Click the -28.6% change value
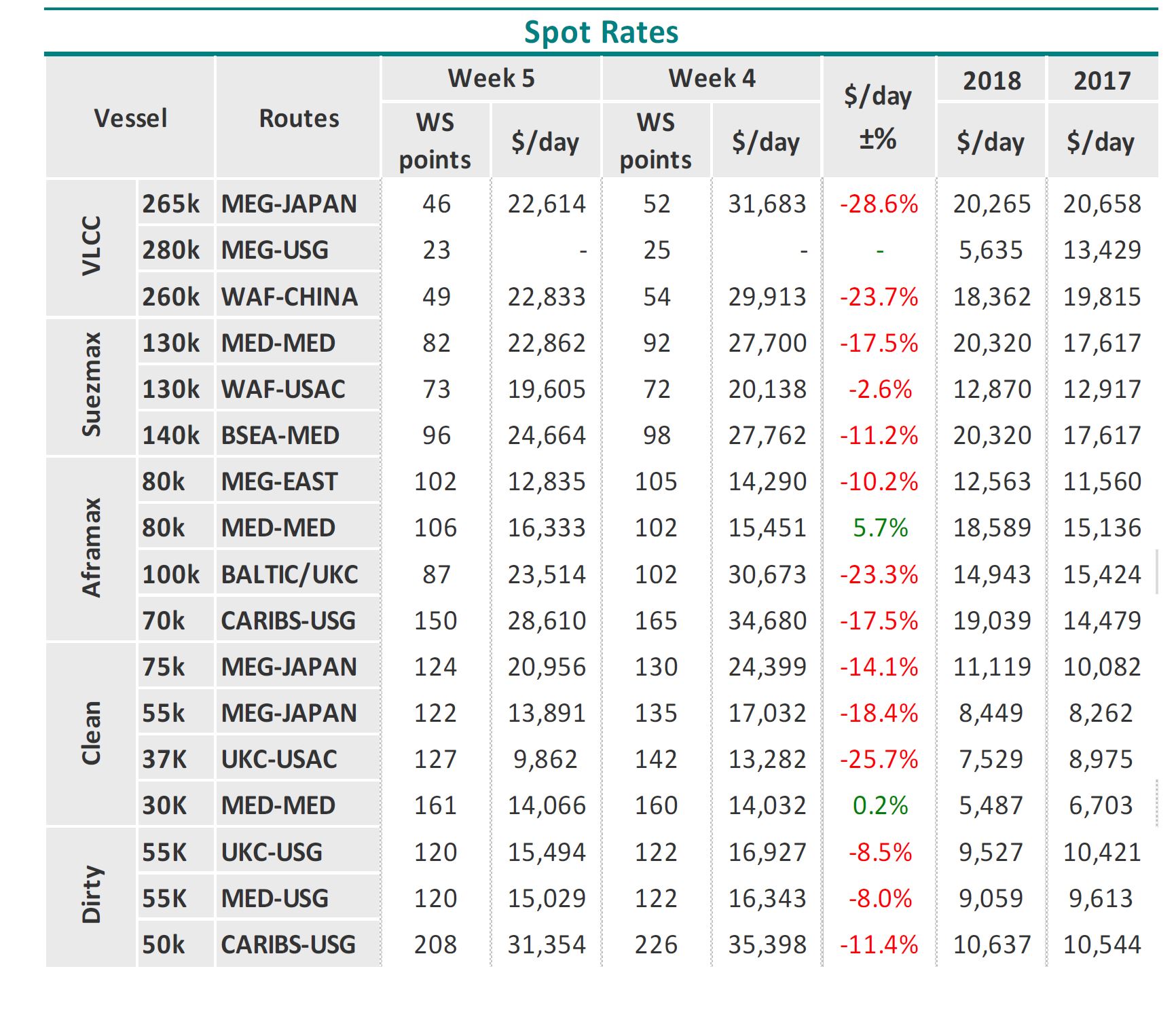The width and height of the screenshot is (1176, 1009). coord(879,204)
